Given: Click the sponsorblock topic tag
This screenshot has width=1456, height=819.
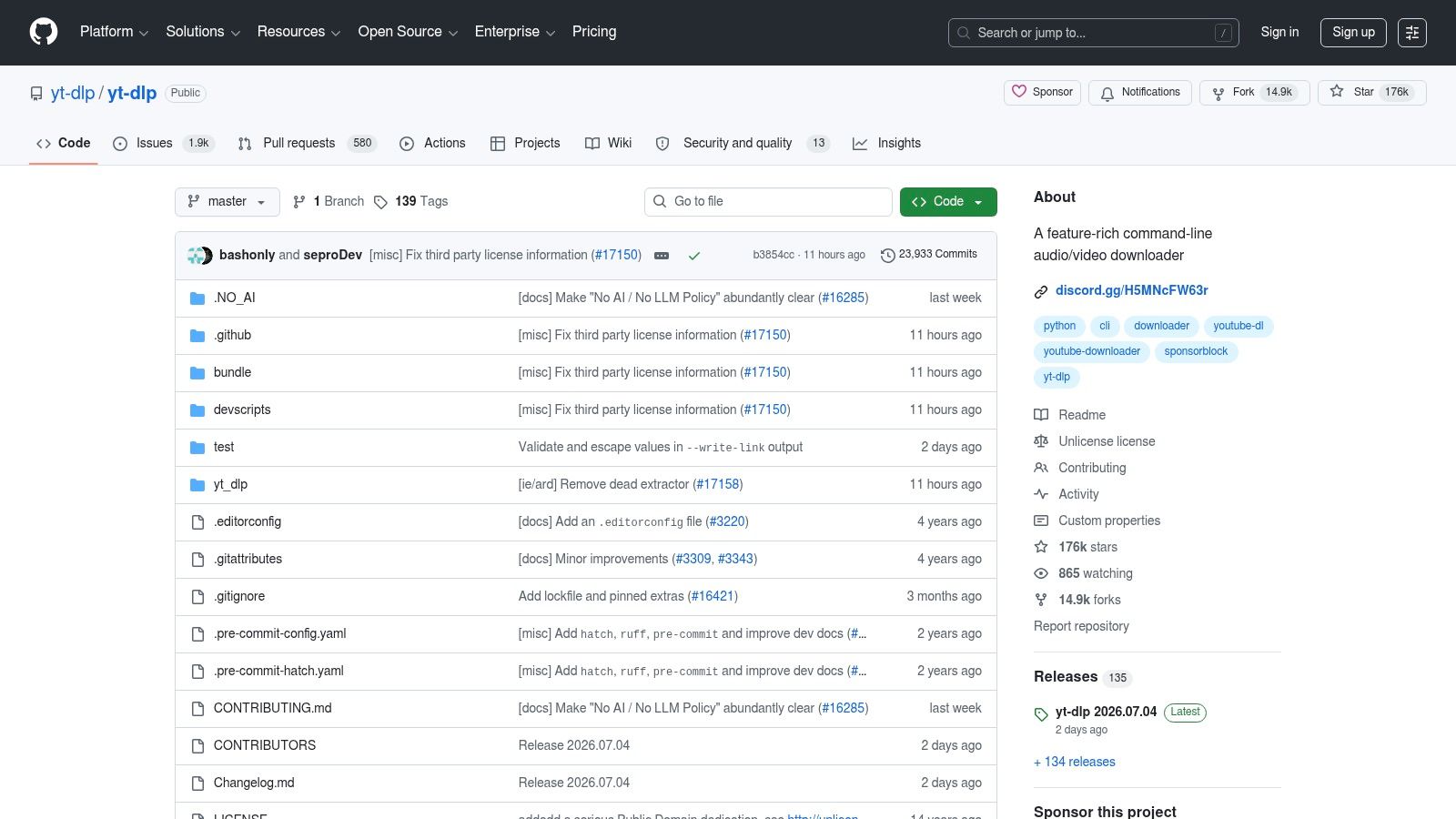Looking at the screenshot, I should pyautogui.click(x=1196, y=352).
